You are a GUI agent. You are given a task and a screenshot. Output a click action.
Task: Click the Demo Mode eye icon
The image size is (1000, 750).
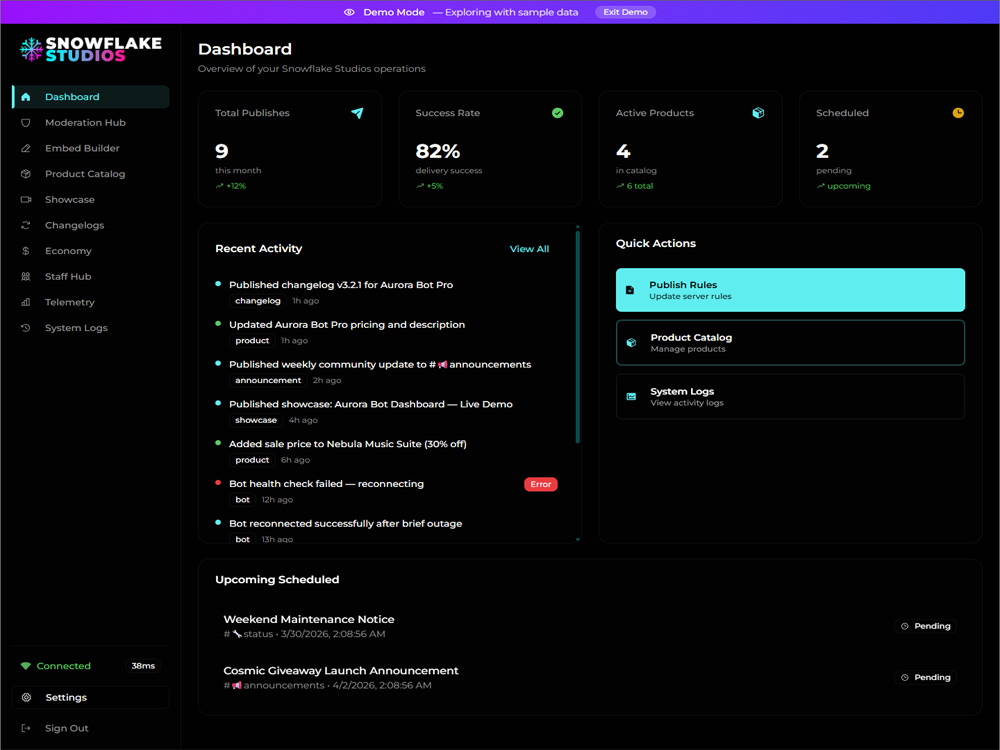click(349, 12)
